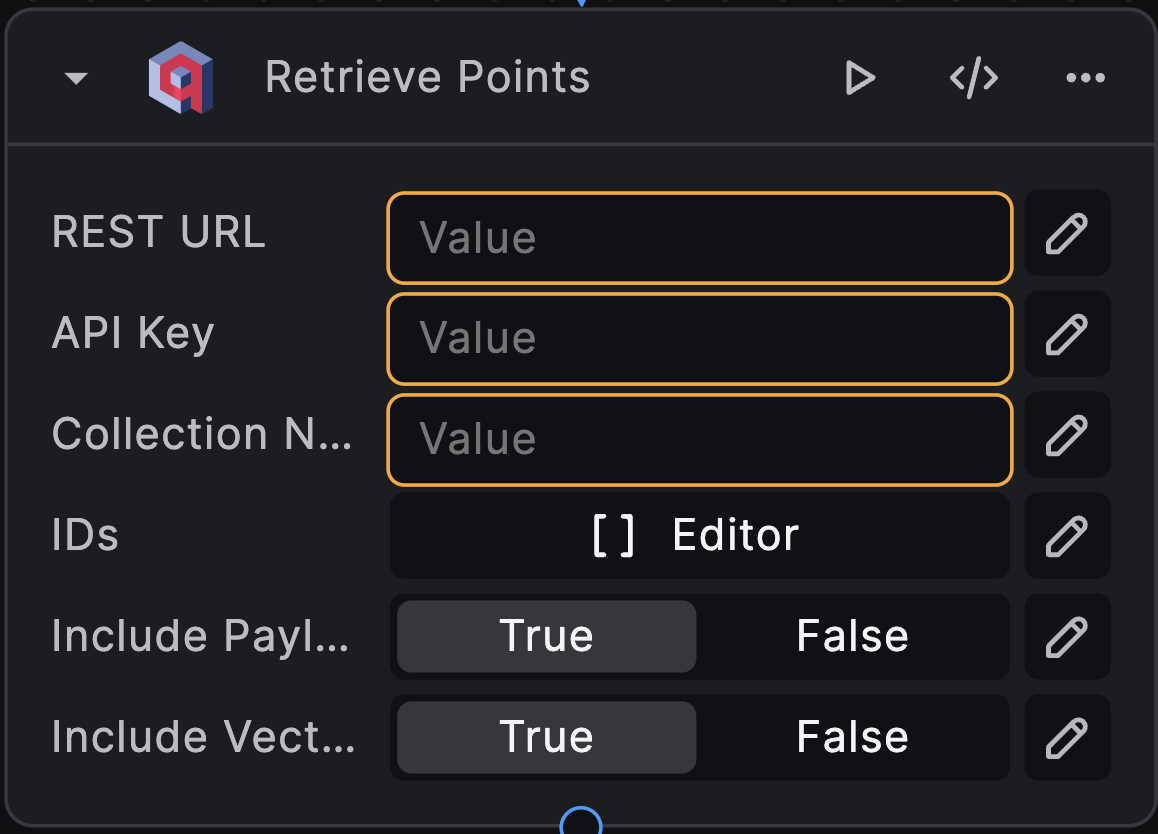1158x834 pixels.
Task: Edit the REST URL field with its pencil icon
Action: [x=1066, y=233]
